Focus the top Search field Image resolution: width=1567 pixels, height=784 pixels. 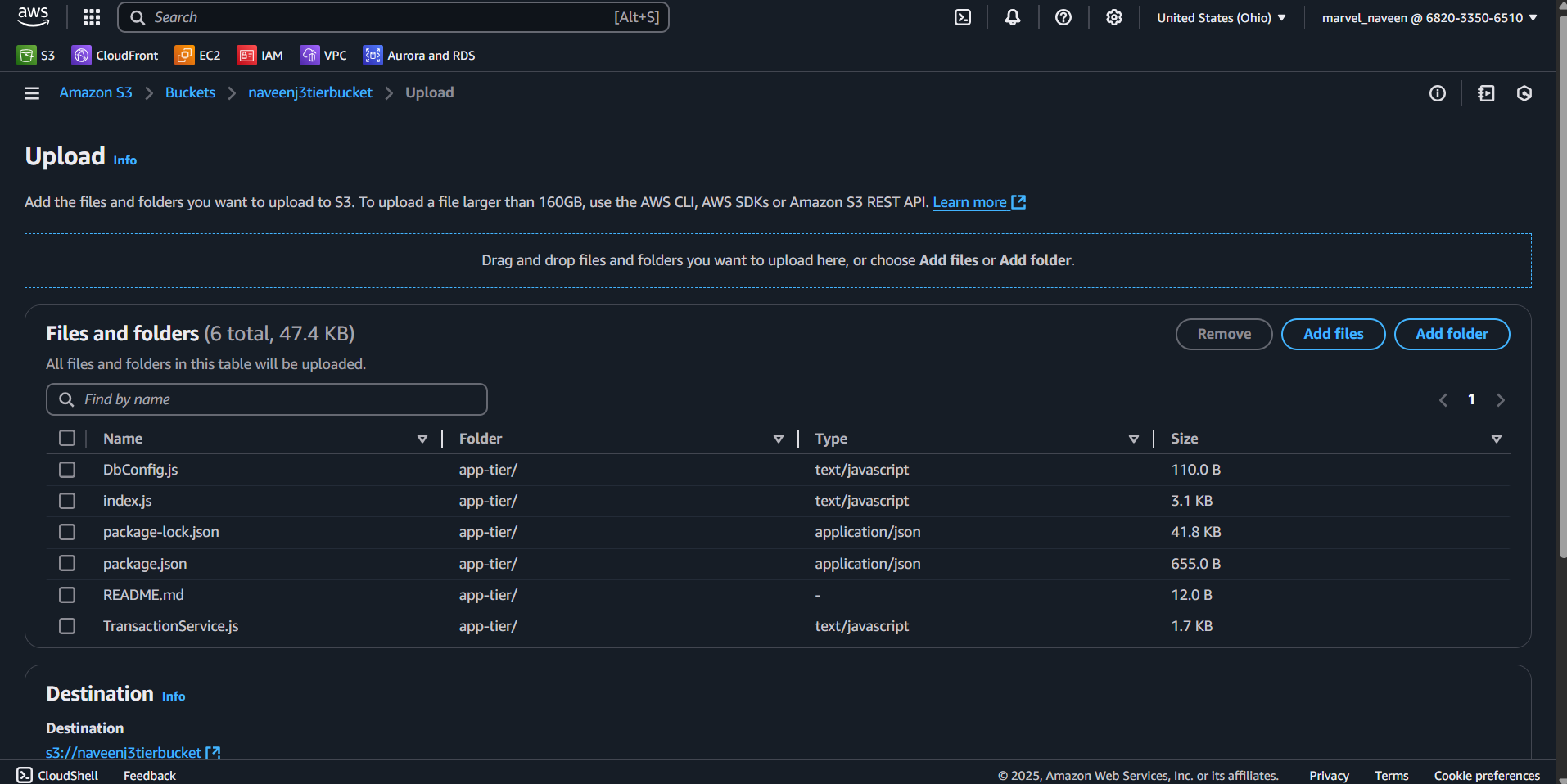[393, 17]
